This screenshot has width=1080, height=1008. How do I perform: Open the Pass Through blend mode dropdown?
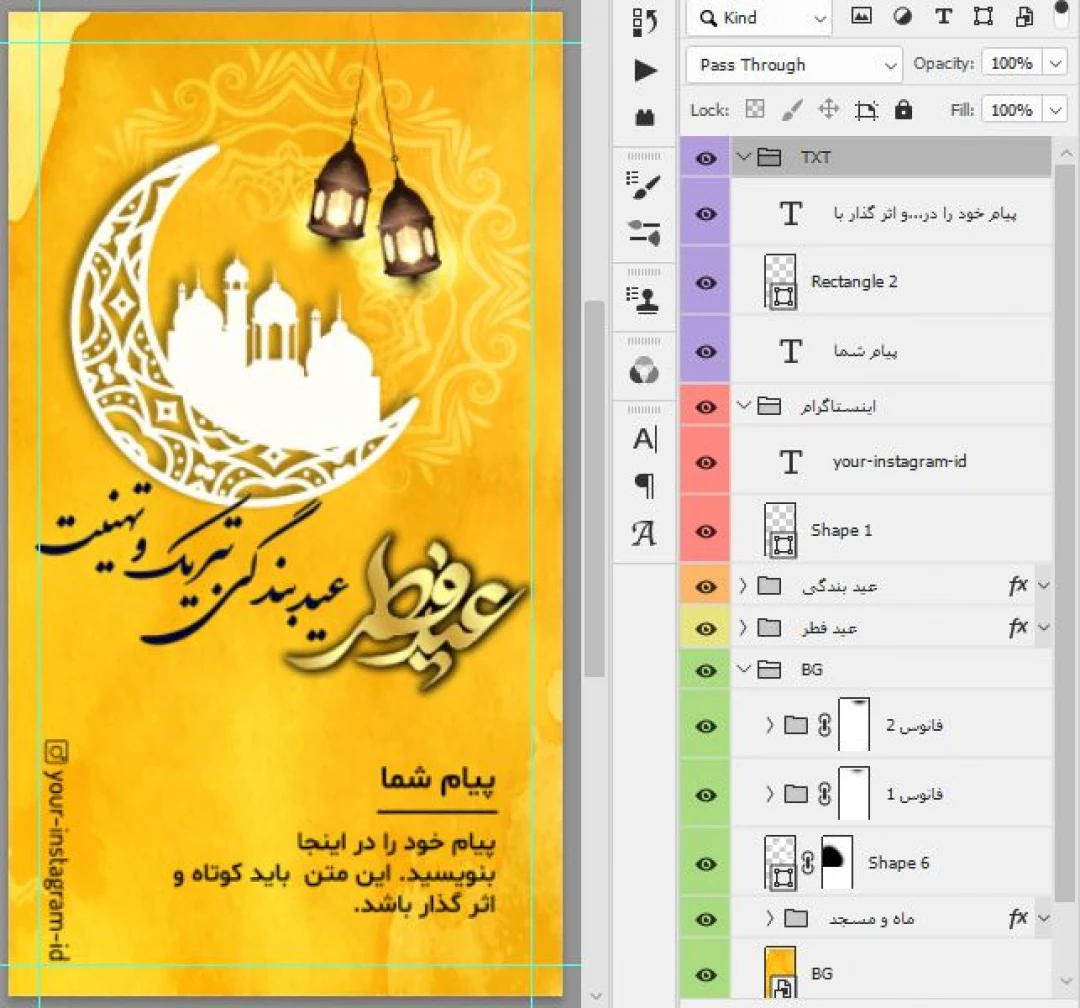pyautogui.click(x=794, y=65)
